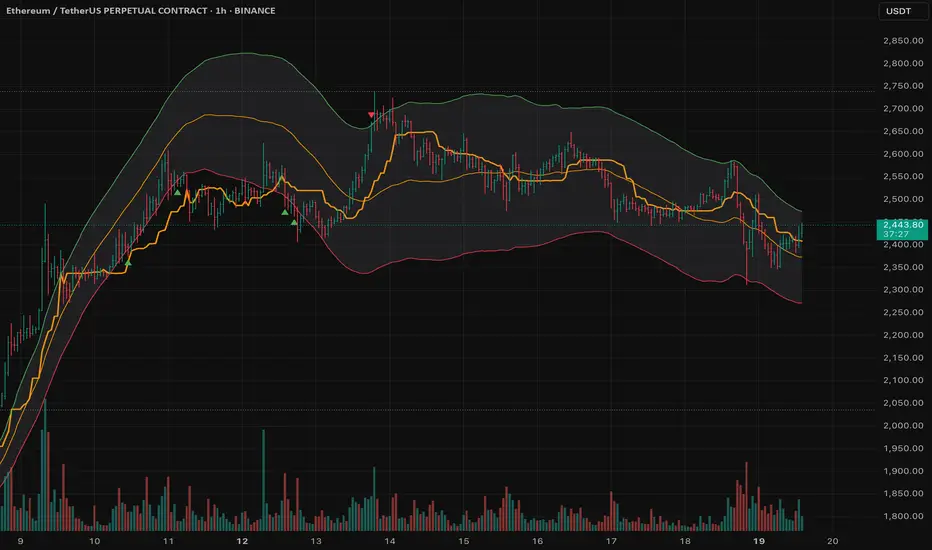Click the 2,050.00 price axis label
The width and height of the screenshot is (932, 550).
(903, 403)
